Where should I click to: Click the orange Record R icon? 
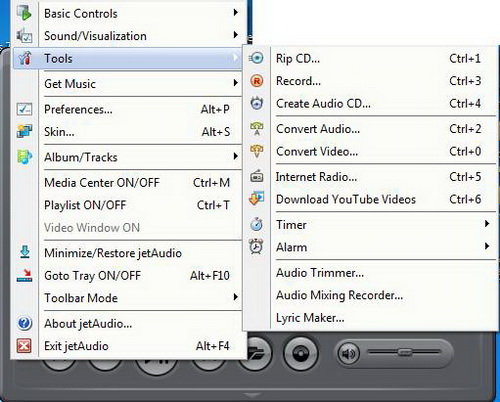(256, 81)
